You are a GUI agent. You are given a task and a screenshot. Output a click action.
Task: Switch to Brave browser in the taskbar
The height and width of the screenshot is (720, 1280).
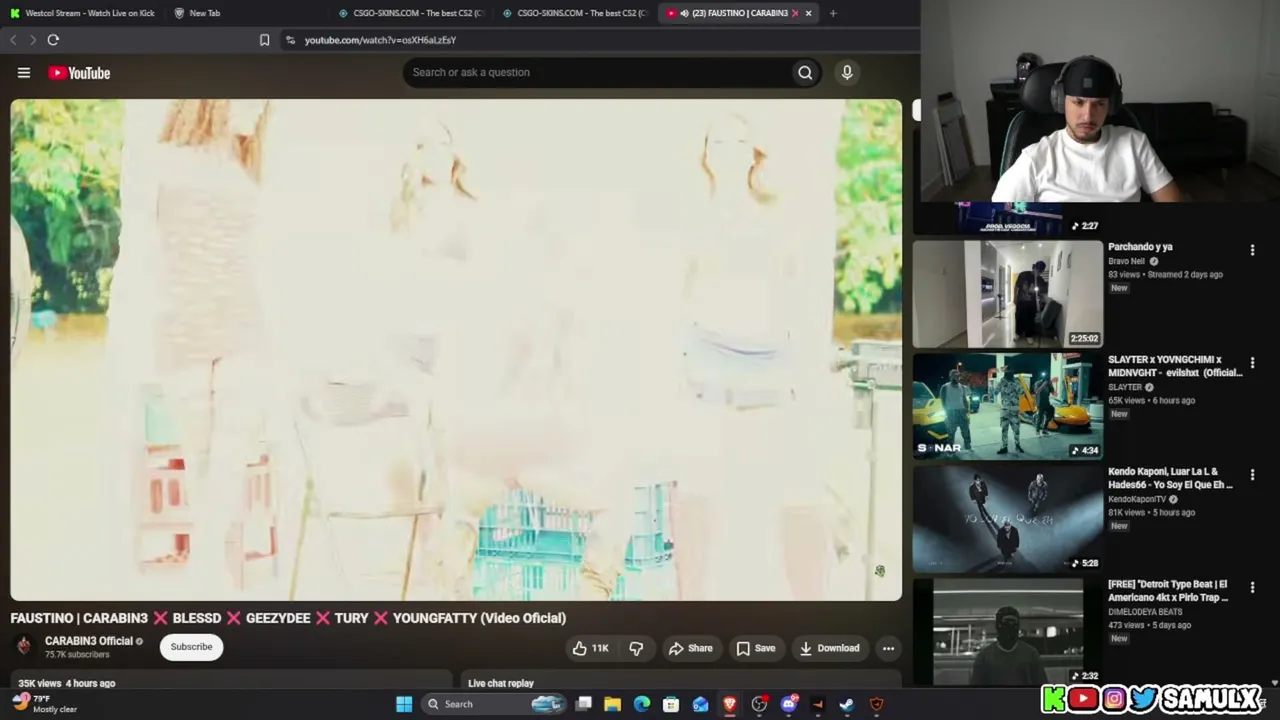[x=730, y=704]
